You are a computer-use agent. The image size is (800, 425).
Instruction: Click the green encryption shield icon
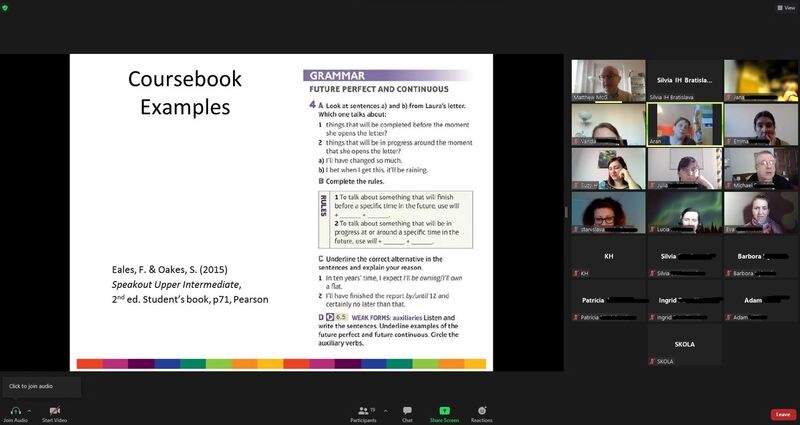coord(5,8)
